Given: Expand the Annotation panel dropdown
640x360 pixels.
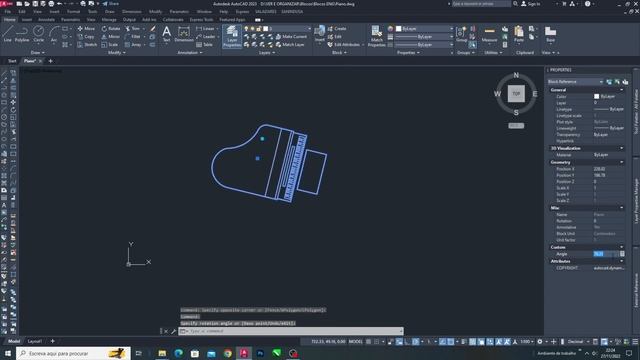Looking at the screenshot, I should pyautogui.click(x=189, y=53).
